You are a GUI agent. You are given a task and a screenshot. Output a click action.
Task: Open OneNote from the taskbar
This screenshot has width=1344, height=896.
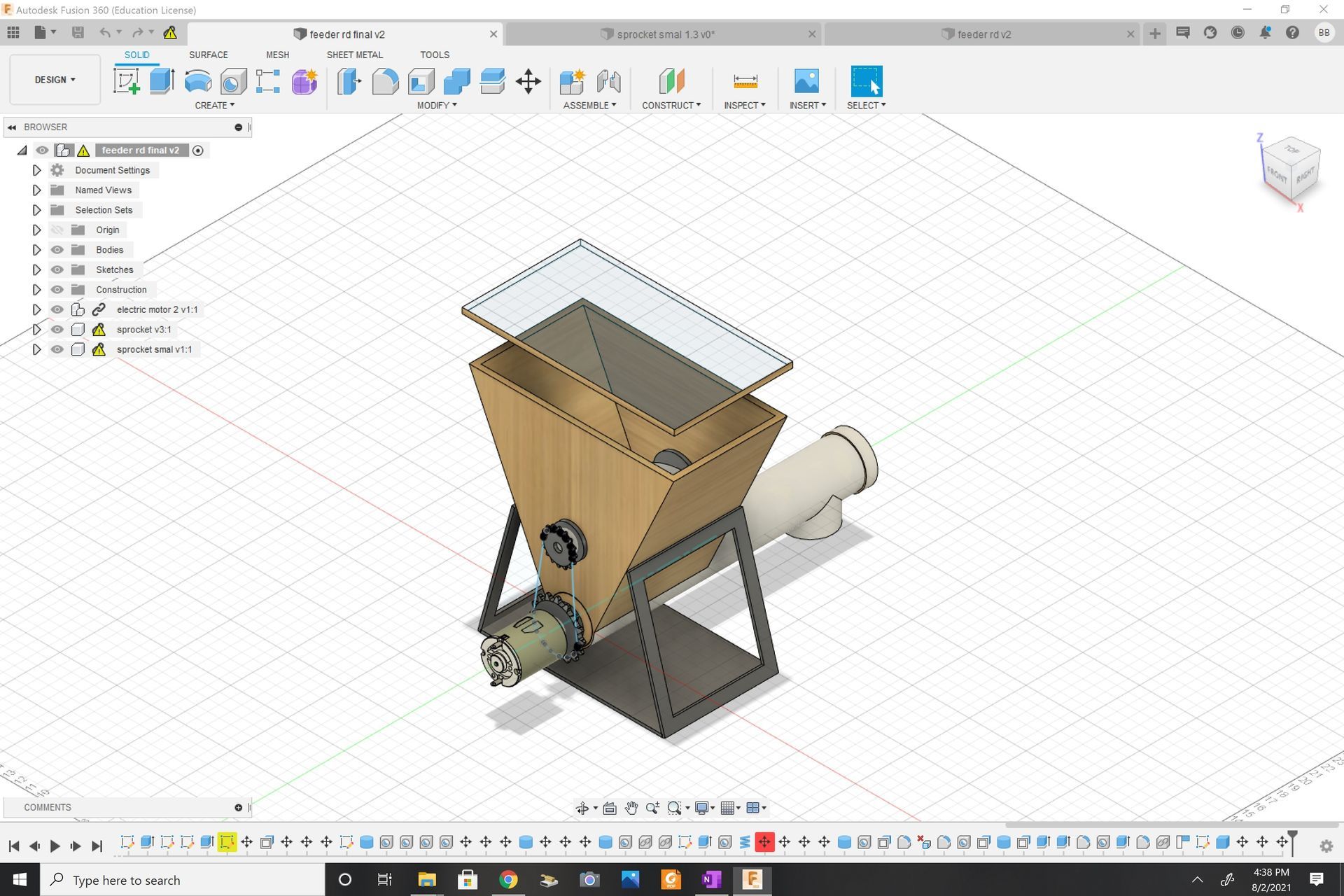711,879
